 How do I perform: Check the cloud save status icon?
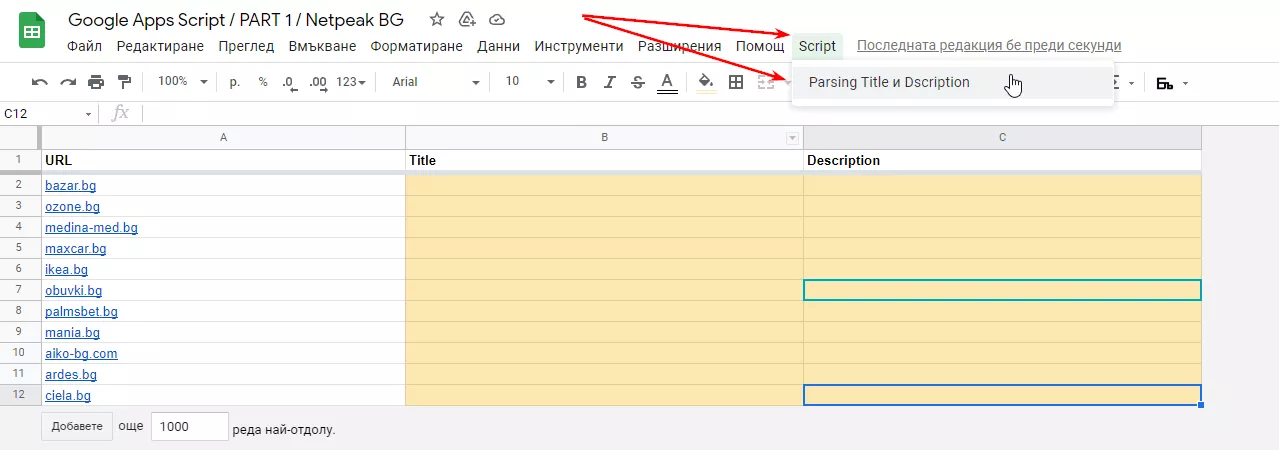point(496,20)
